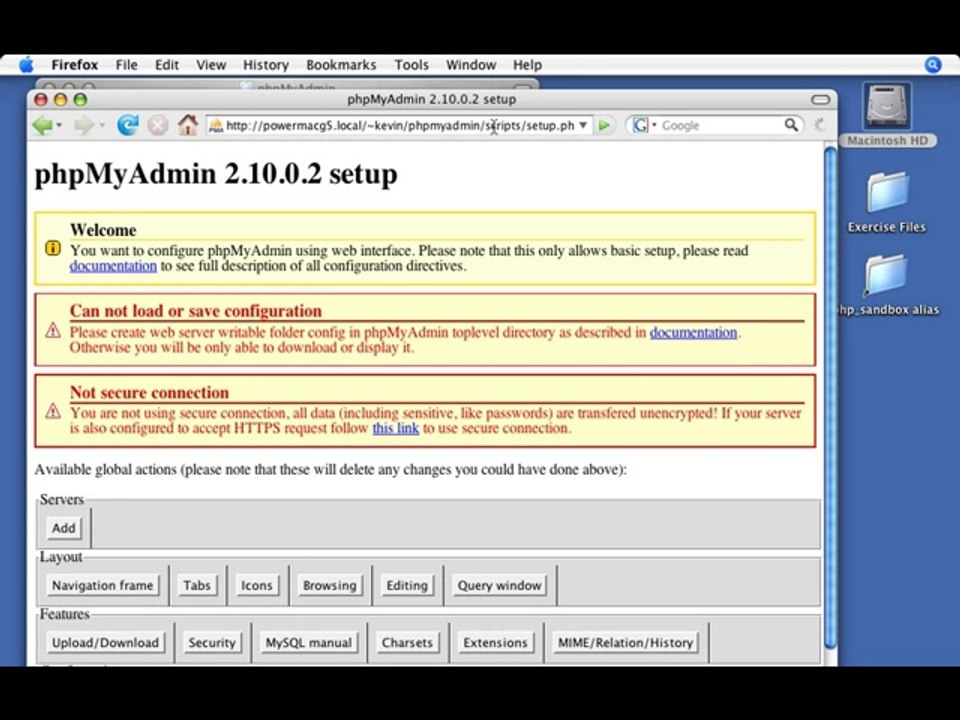The height and width of the screenshot is (720, 960).
Task: Click the MySQL manual button
Action: click(309, 643)
